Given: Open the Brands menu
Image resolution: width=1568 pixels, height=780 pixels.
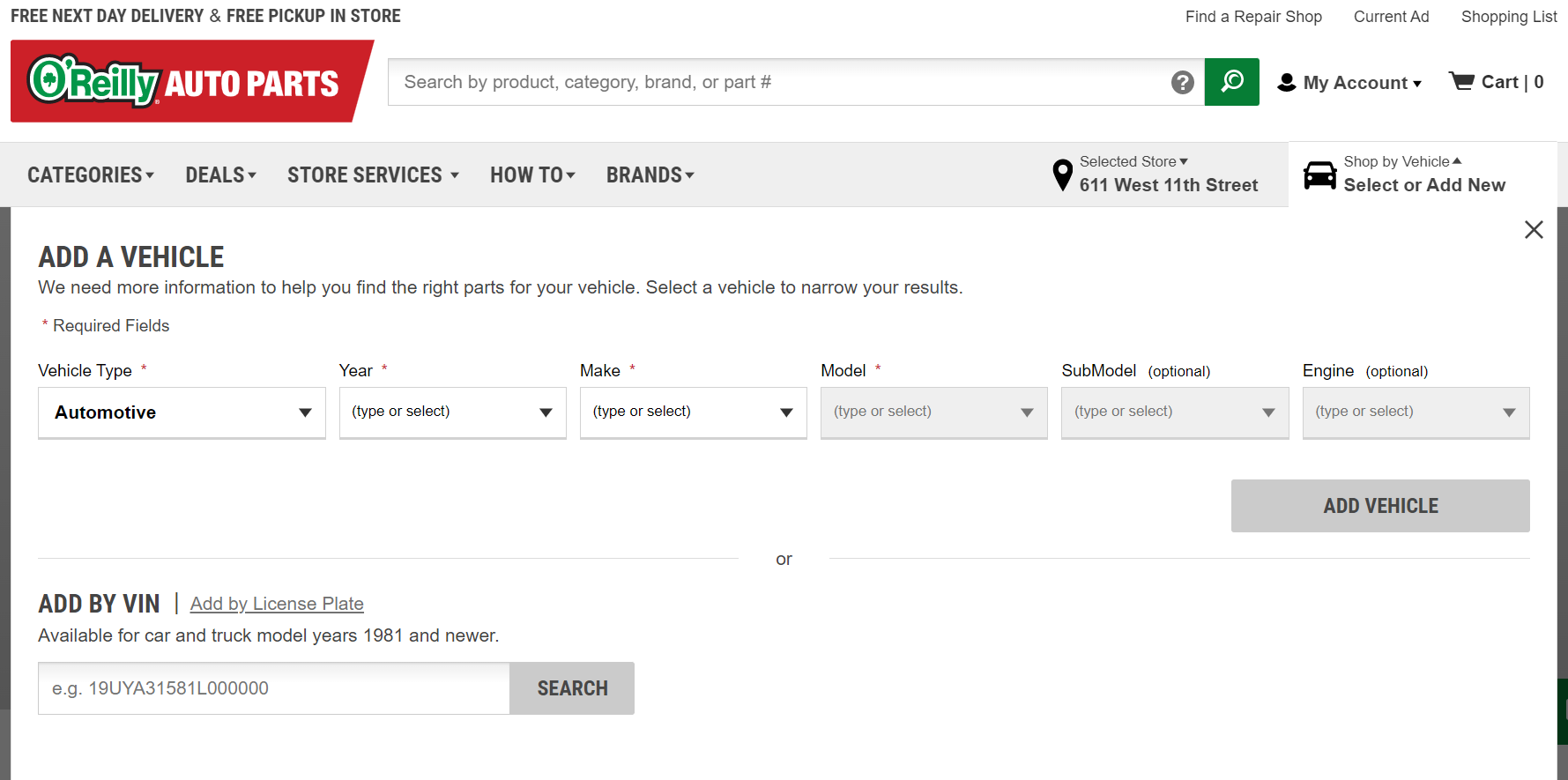Looking at the screenshot, I should 650,175.
